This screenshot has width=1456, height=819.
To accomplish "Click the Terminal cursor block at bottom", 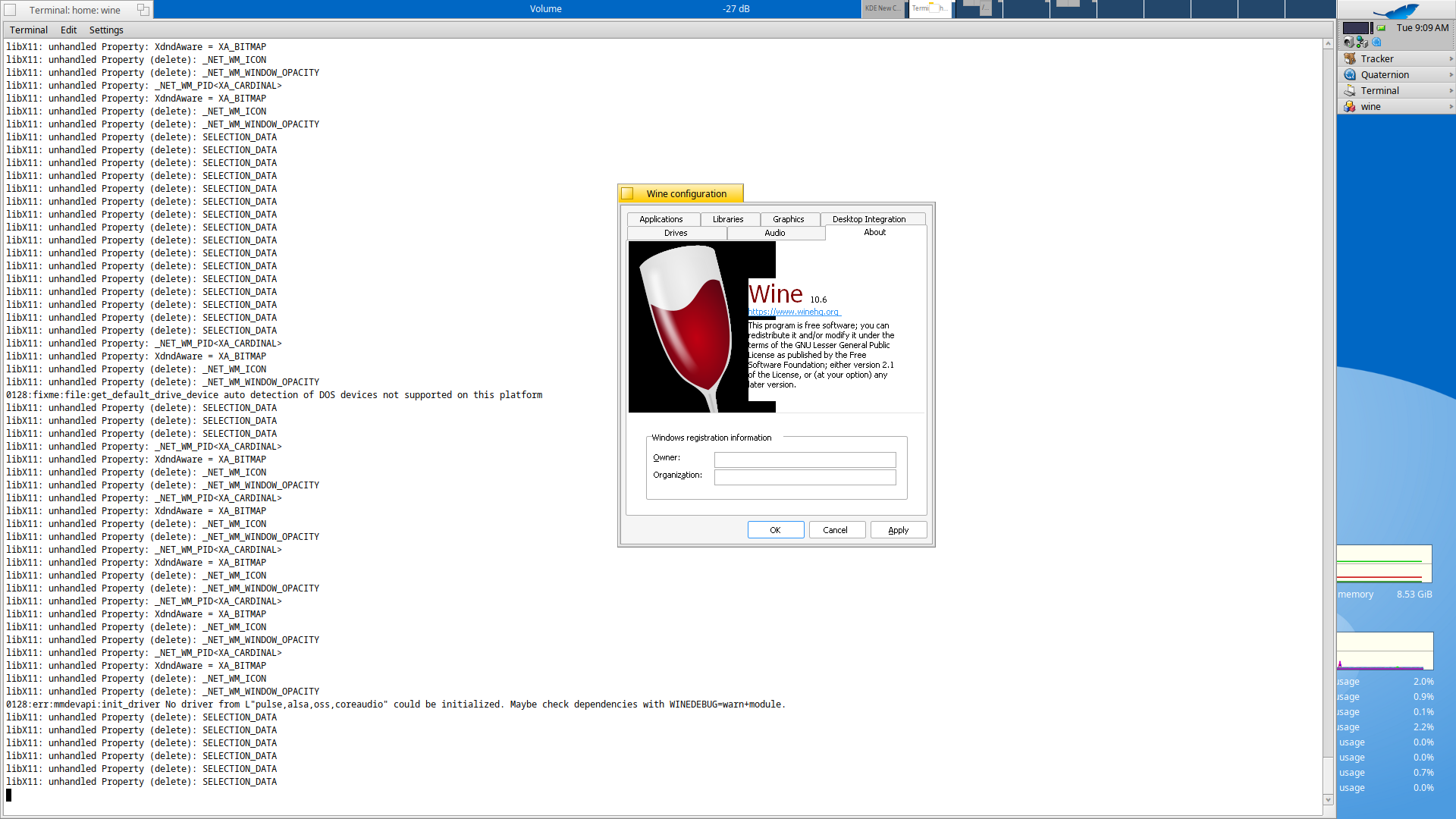I will (9, 795).
